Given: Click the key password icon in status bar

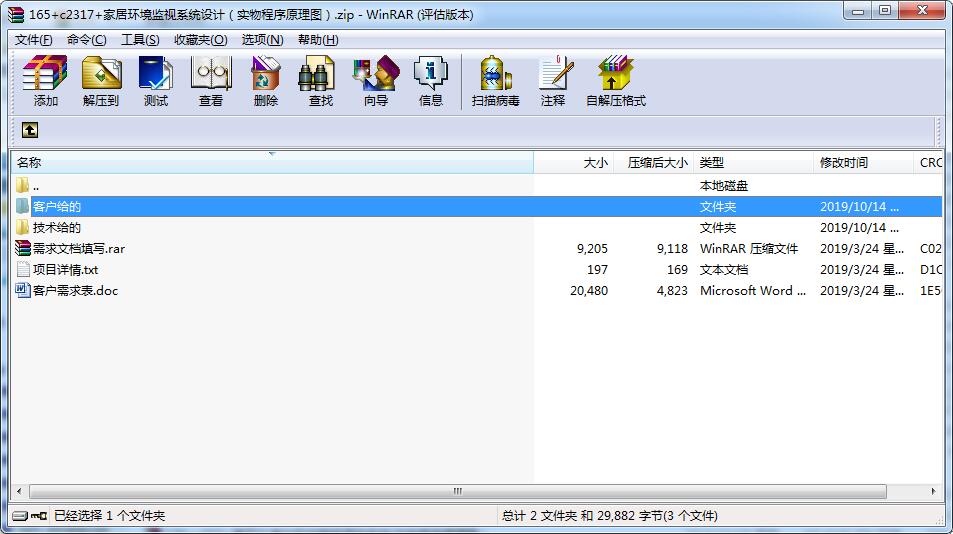Looking at the screenshot, I should pyautogui.click(x=40, y=516).
